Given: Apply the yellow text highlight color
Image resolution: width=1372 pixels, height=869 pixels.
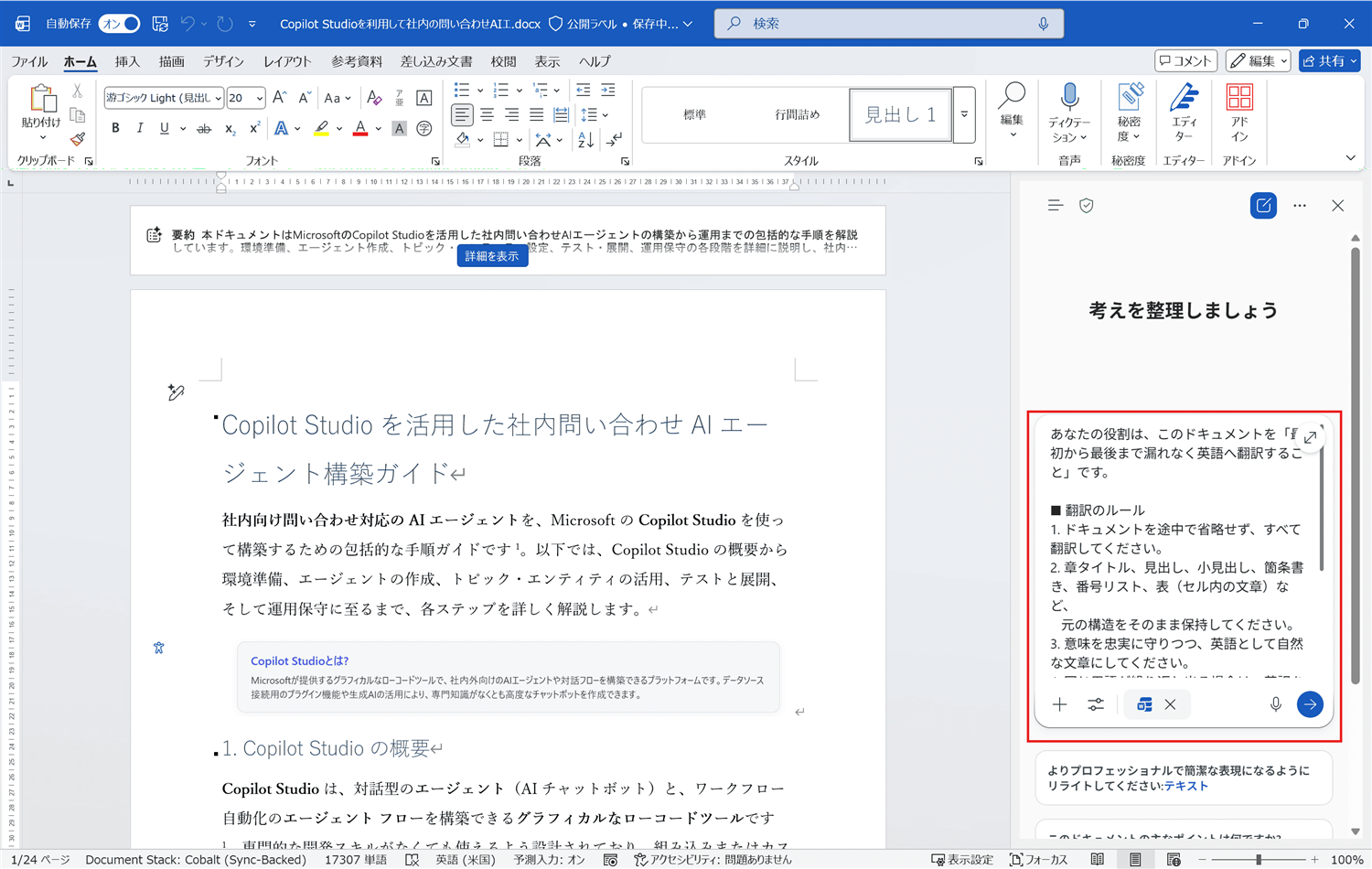Looking at the screenshot, I should tap(321, 129).
